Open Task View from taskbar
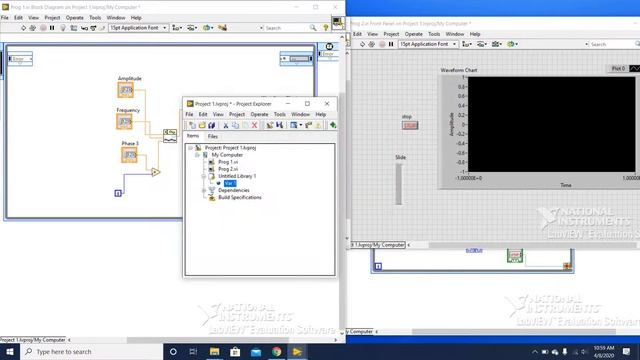 (193, 351)
